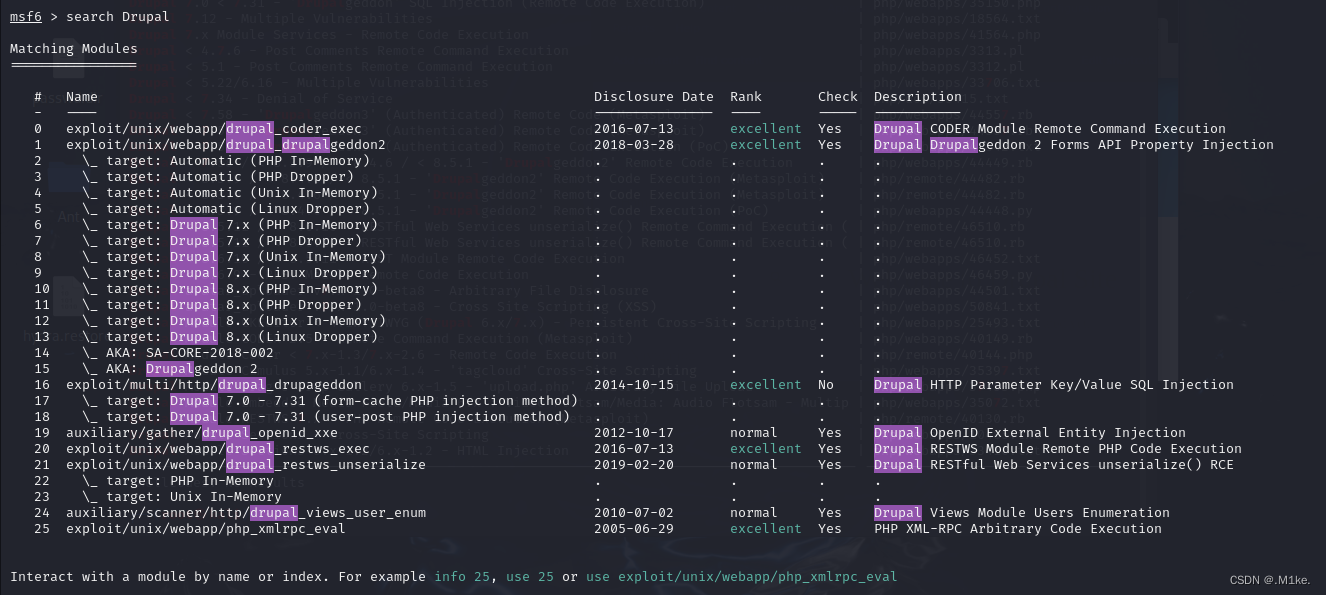Click the 'Matching Modules' heading
The height and width of the screenshot is (595, 1326).
tap(74, 49)
